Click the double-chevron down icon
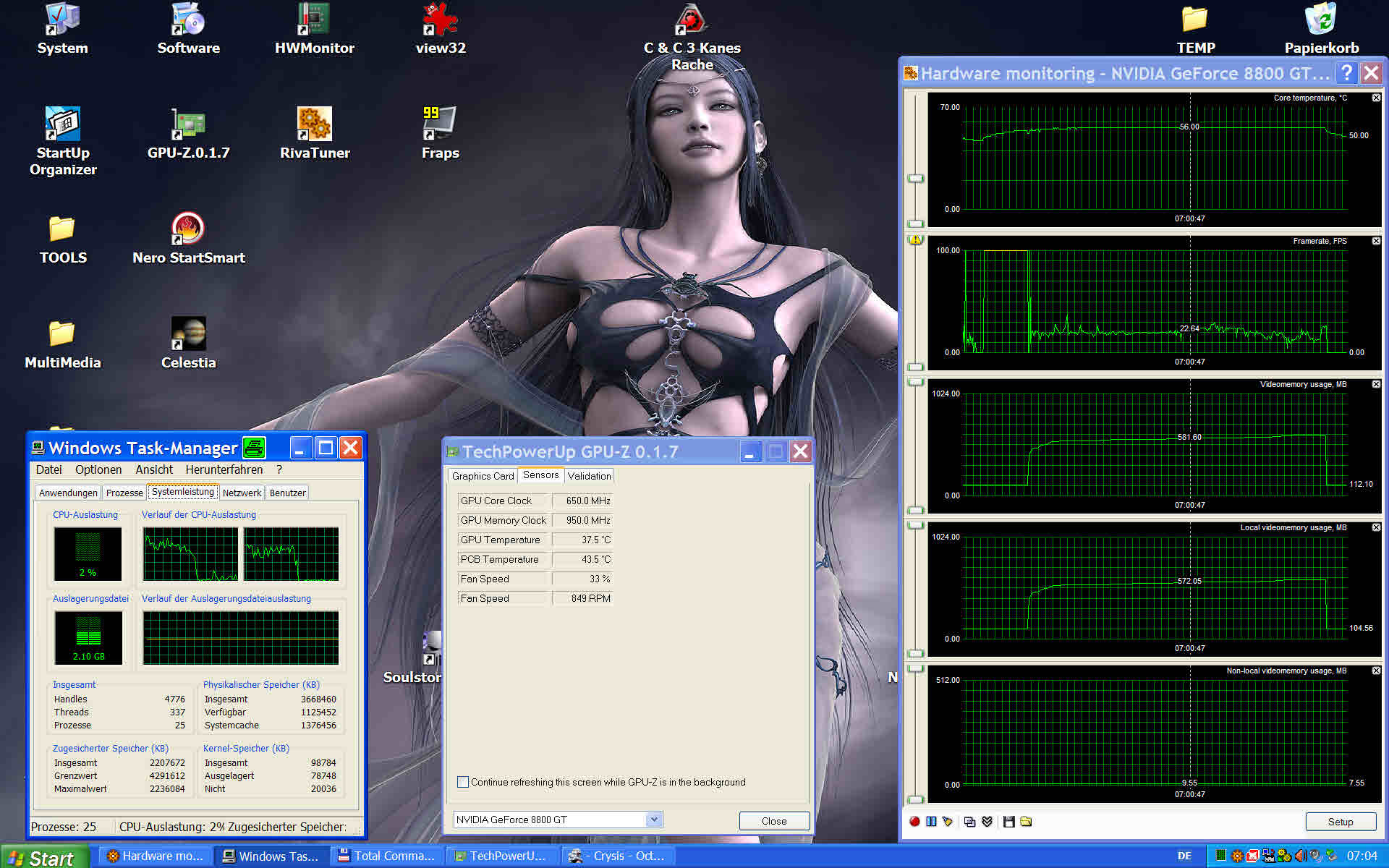The width and height of the screenshot is (1389, 868). (x=987, y=822)
